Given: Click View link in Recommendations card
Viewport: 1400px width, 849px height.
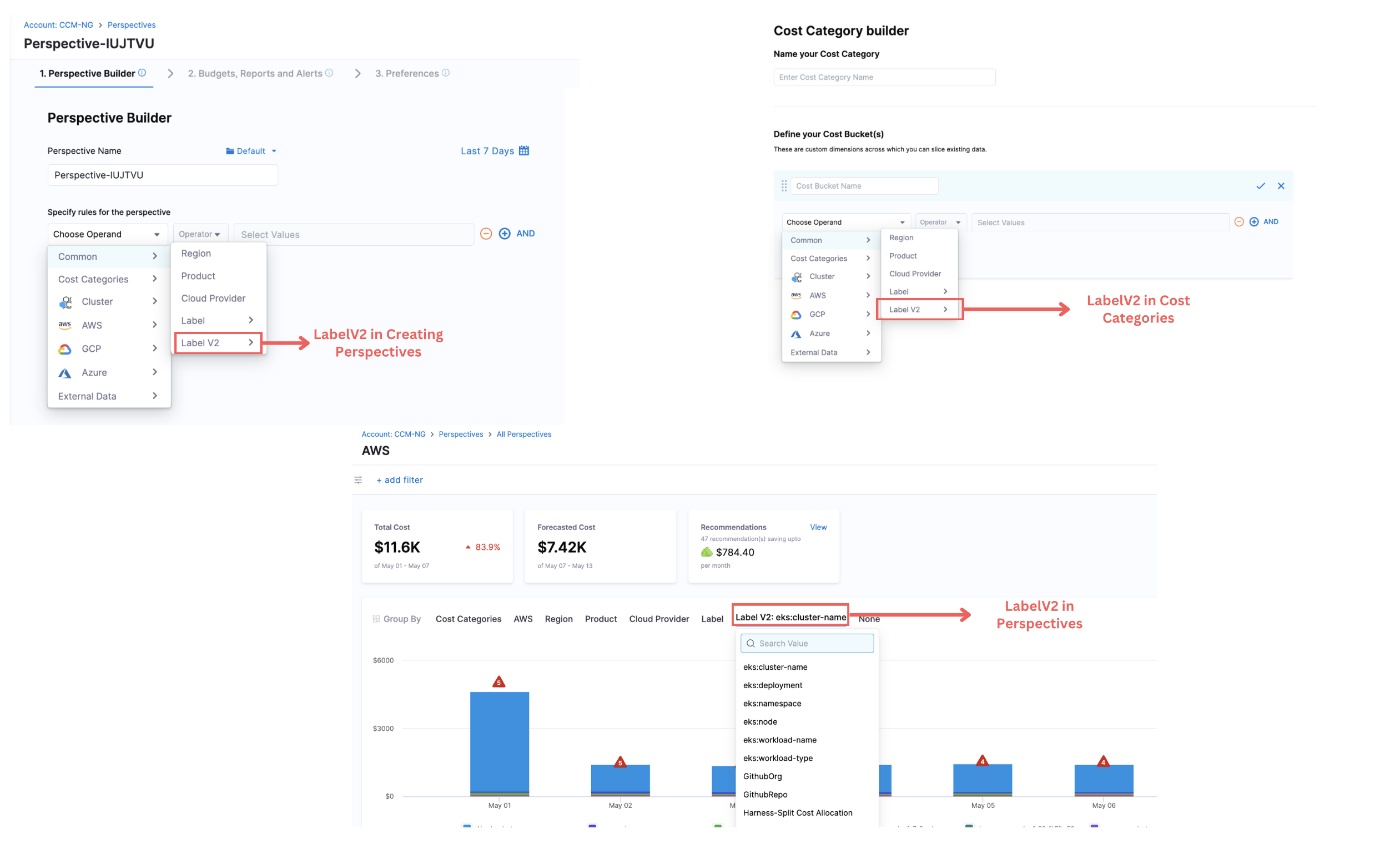Looking at the screenshot, I should coord(818,527).
